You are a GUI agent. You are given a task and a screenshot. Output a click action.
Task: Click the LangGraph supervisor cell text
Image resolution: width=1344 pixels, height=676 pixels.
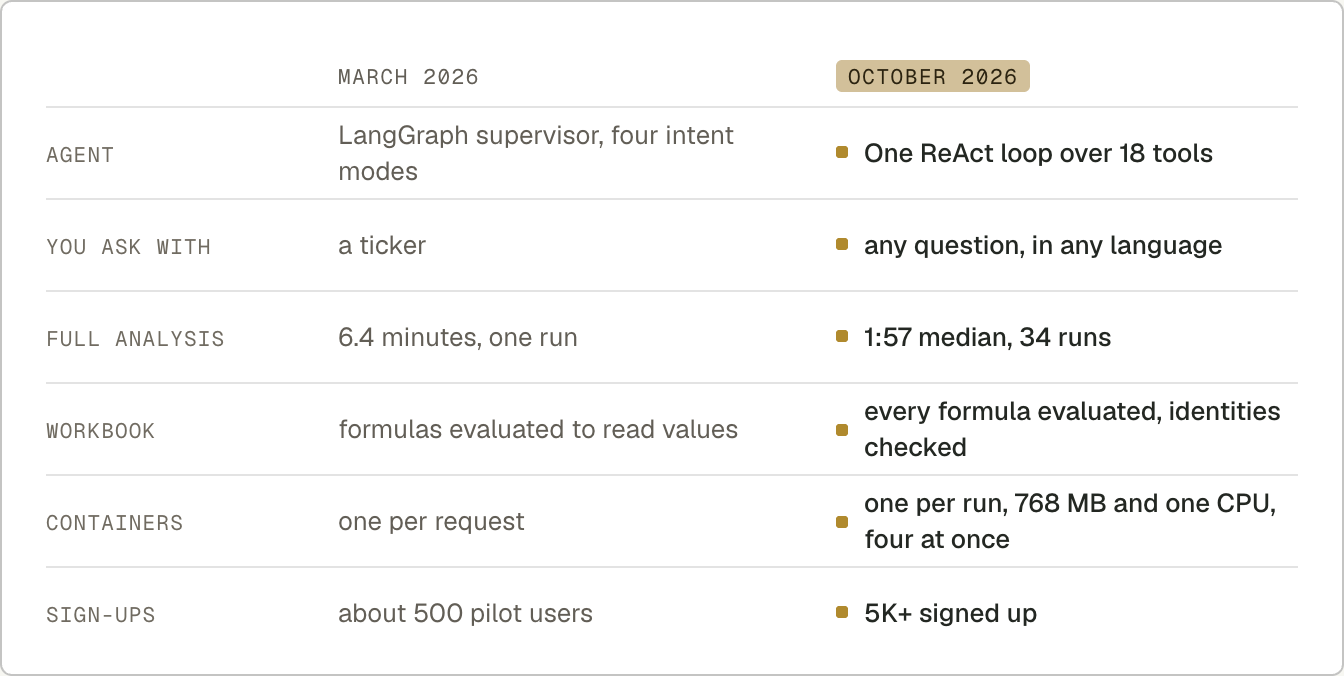(x=536, y=153)
